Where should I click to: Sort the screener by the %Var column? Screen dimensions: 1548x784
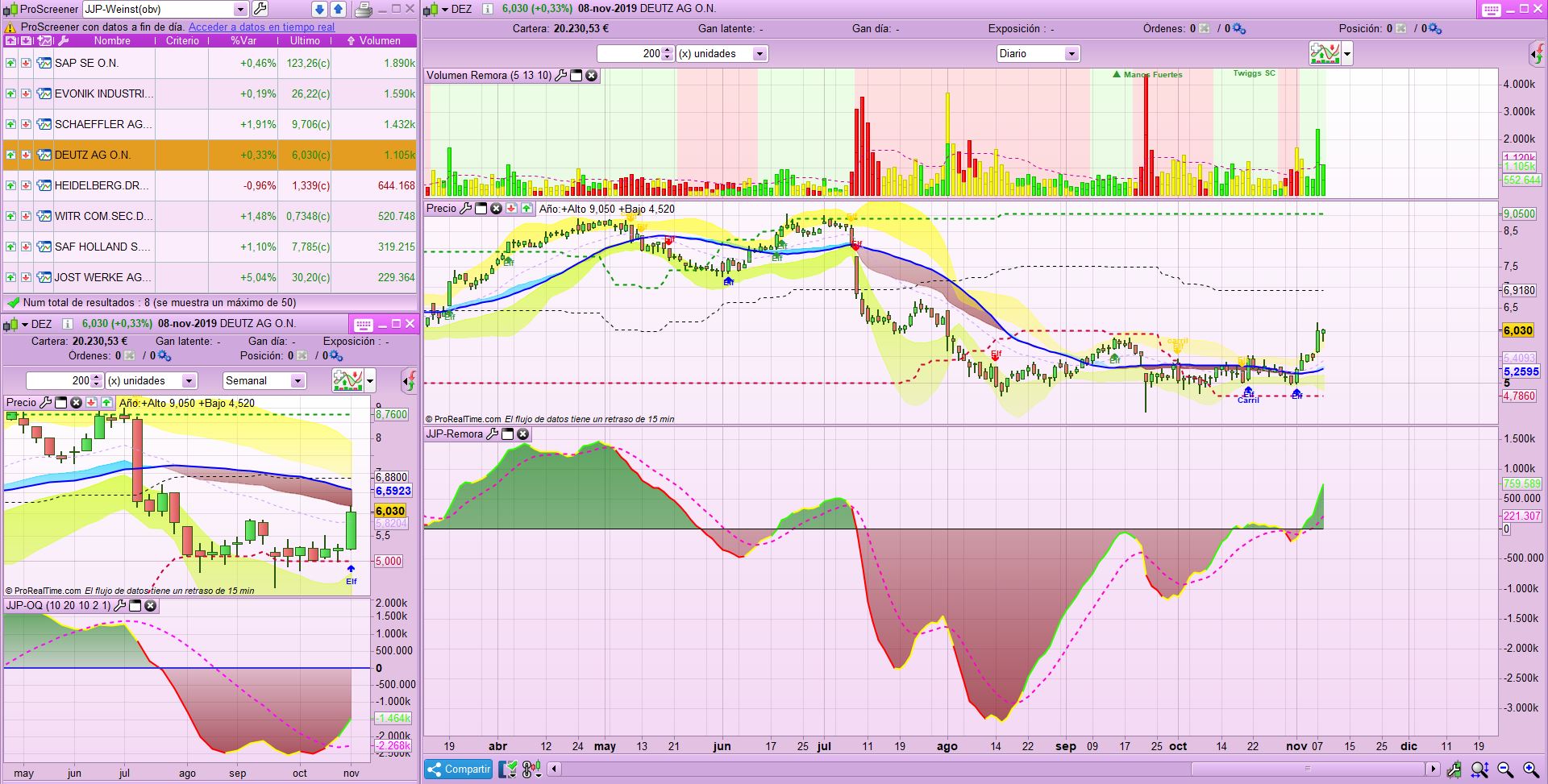(x=243, y=40)
